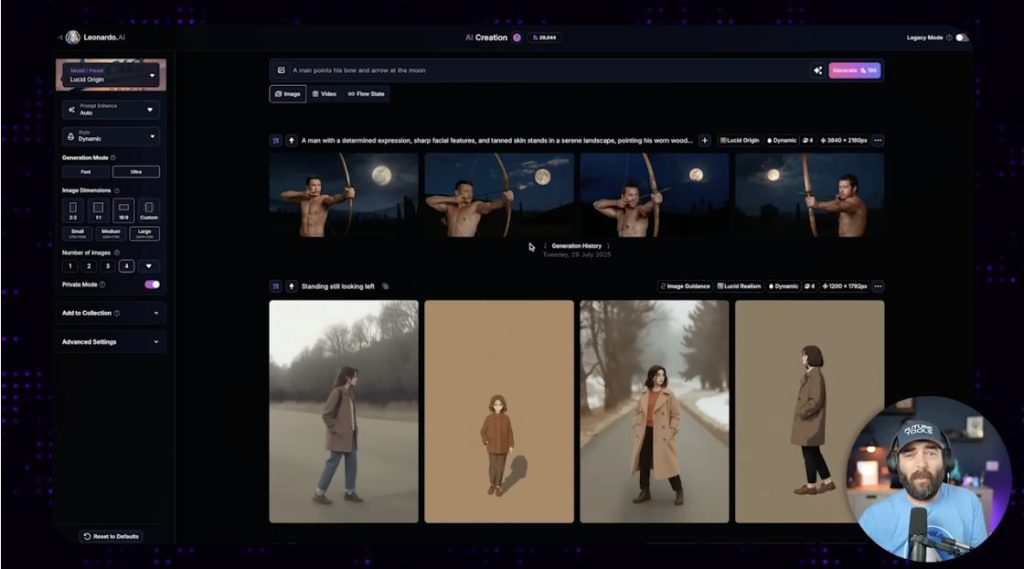
Task: Expand the Advanced Settings section
Action: tap(110, 342)
